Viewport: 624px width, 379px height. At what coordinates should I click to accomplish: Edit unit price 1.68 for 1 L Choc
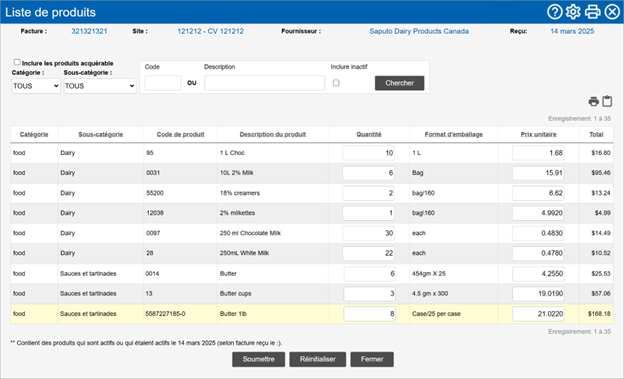point(538,153)
